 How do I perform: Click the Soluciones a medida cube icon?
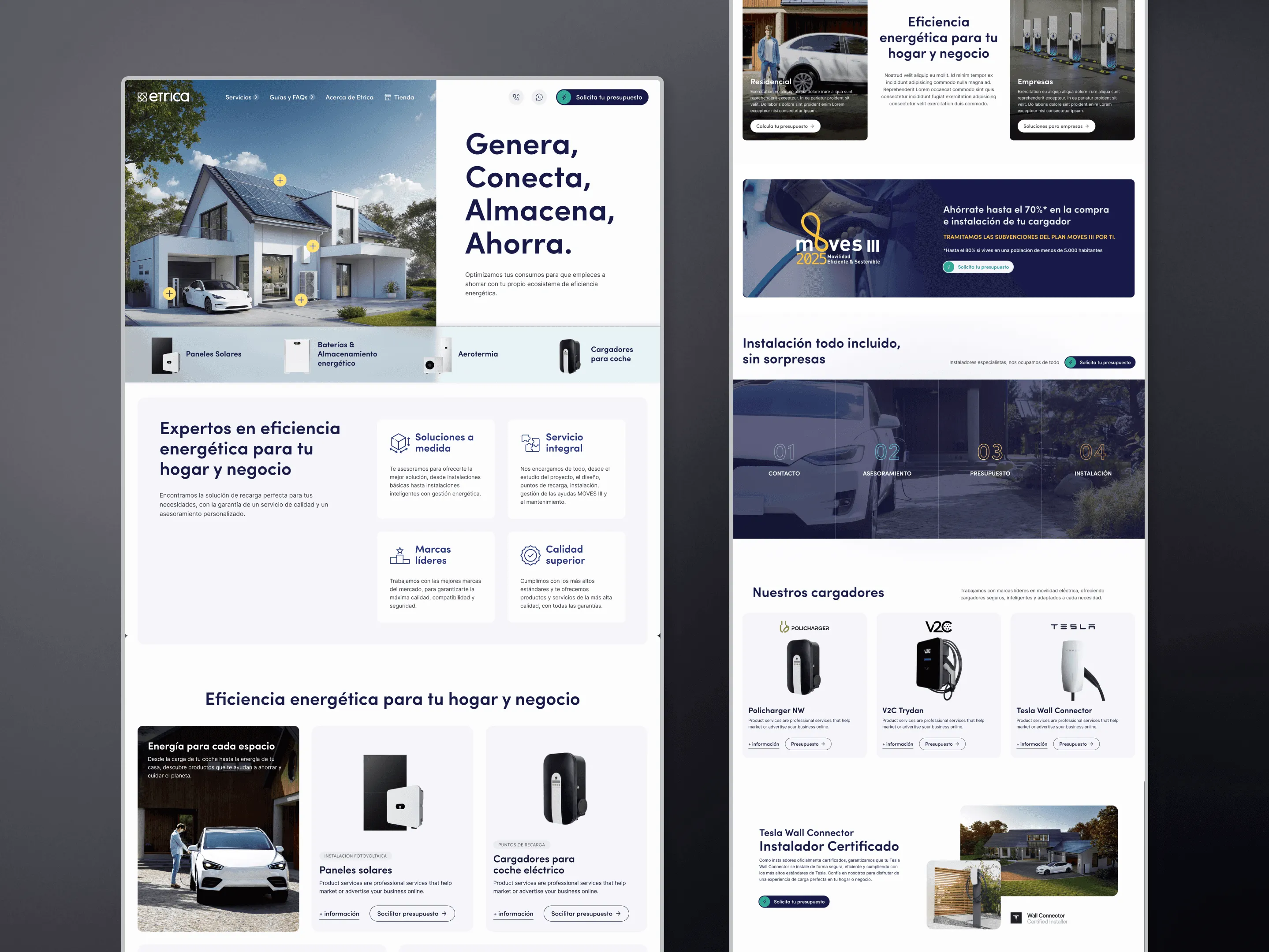coord(400,443)
